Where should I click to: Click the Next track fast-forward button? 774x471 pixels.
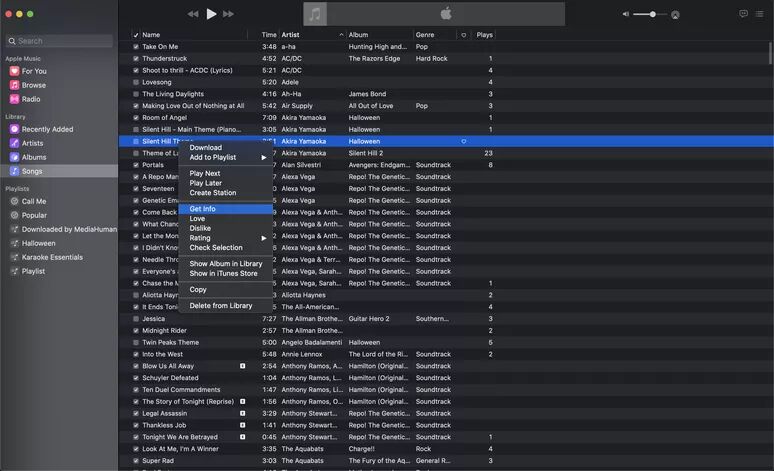228,14
